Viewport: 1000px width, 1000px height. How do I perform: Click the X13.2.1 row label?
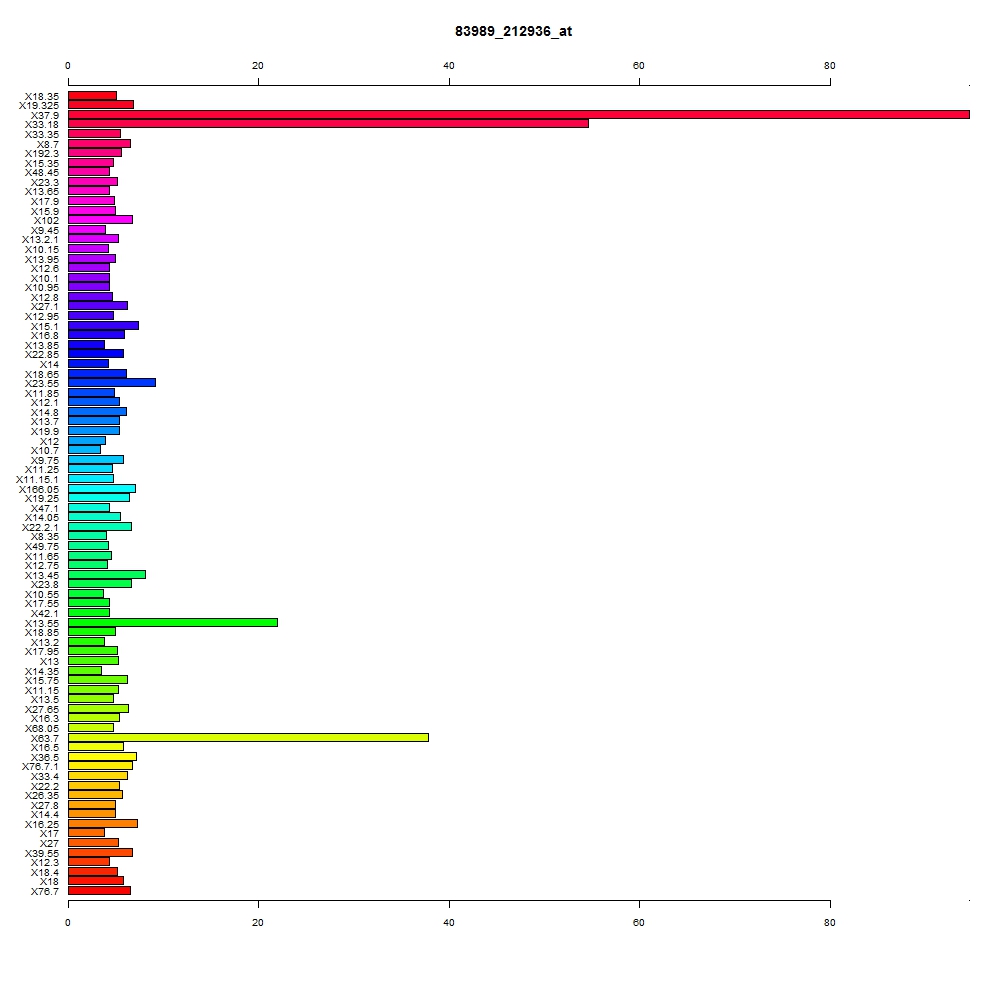tap(40, 239)
